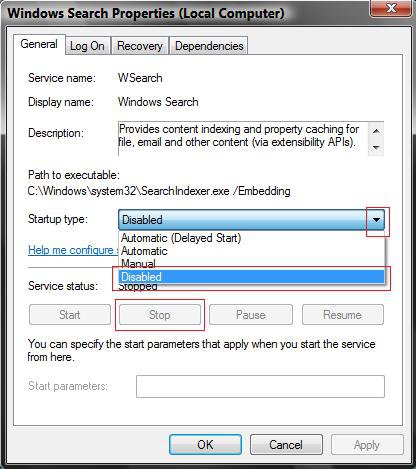Click description scrollbar down arrow

(376, 147)
